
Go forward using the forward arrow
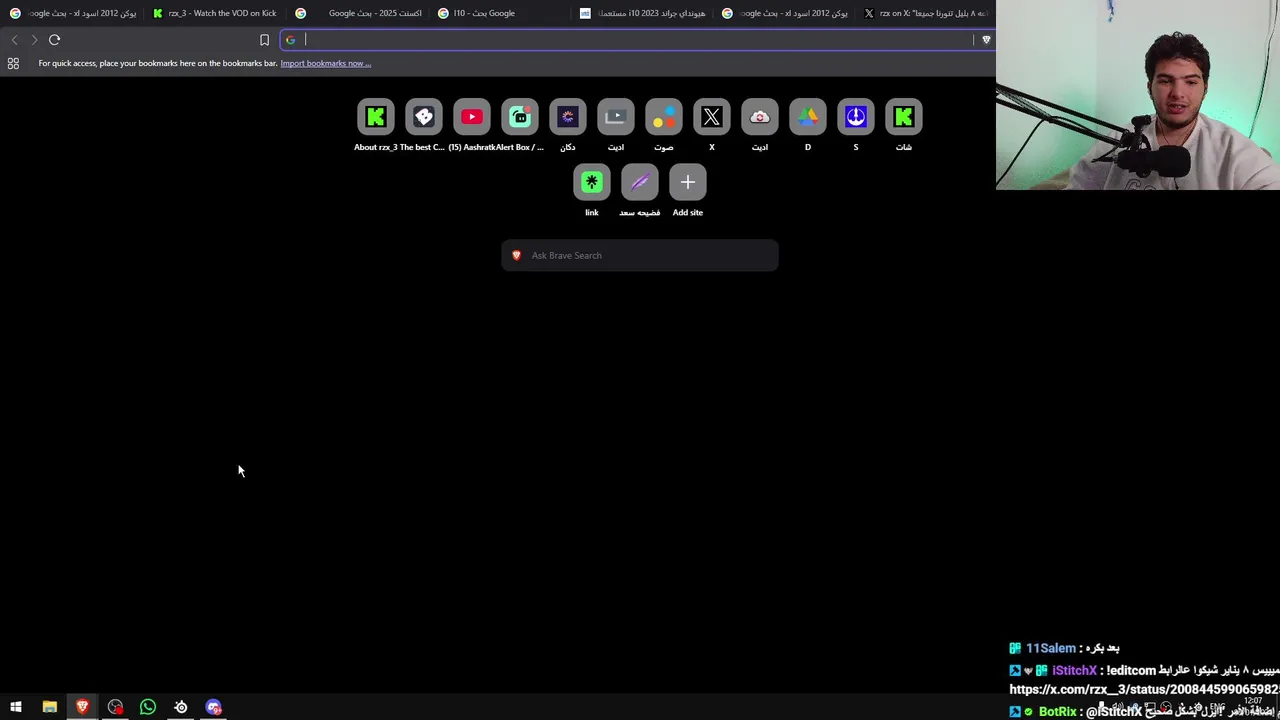click(x=34, y=40)
